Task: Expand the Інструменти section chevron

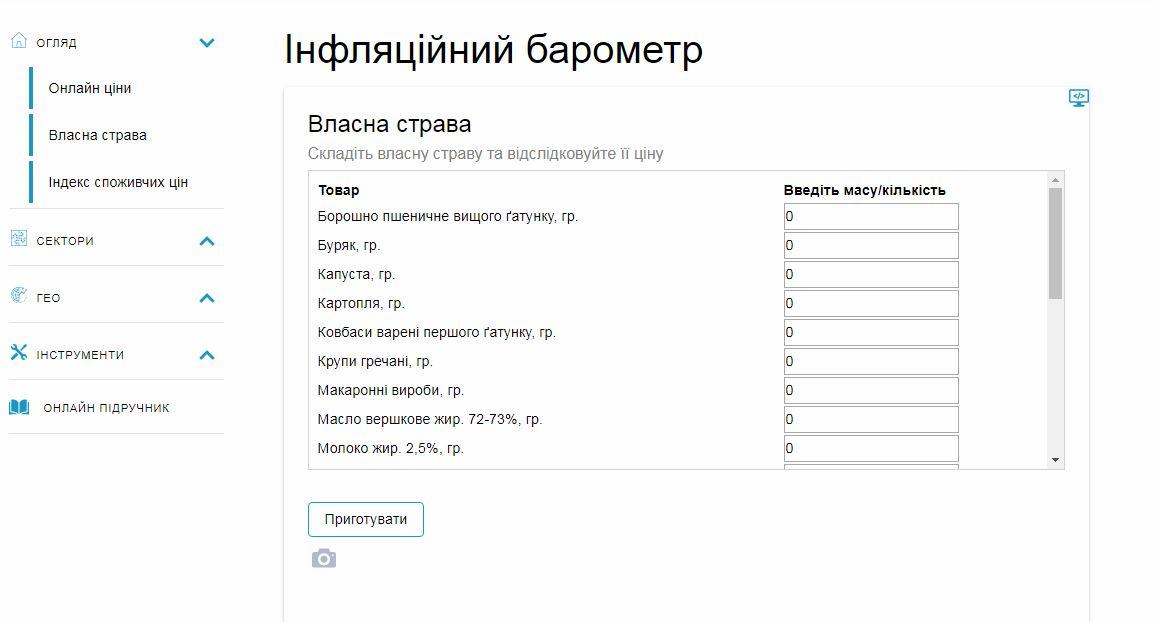Action: tap(207, 355)
